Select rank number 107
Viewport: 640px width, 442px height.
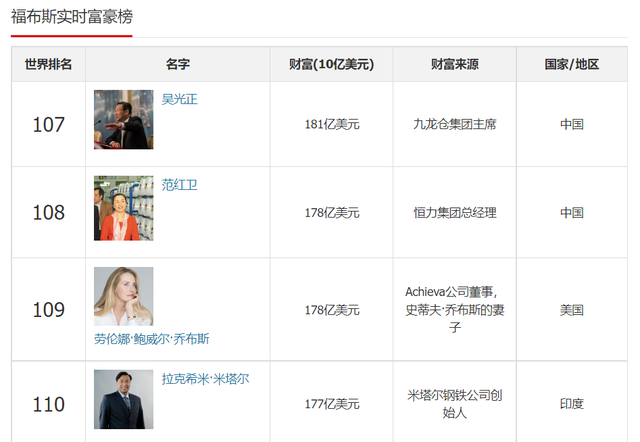[49, 124]
